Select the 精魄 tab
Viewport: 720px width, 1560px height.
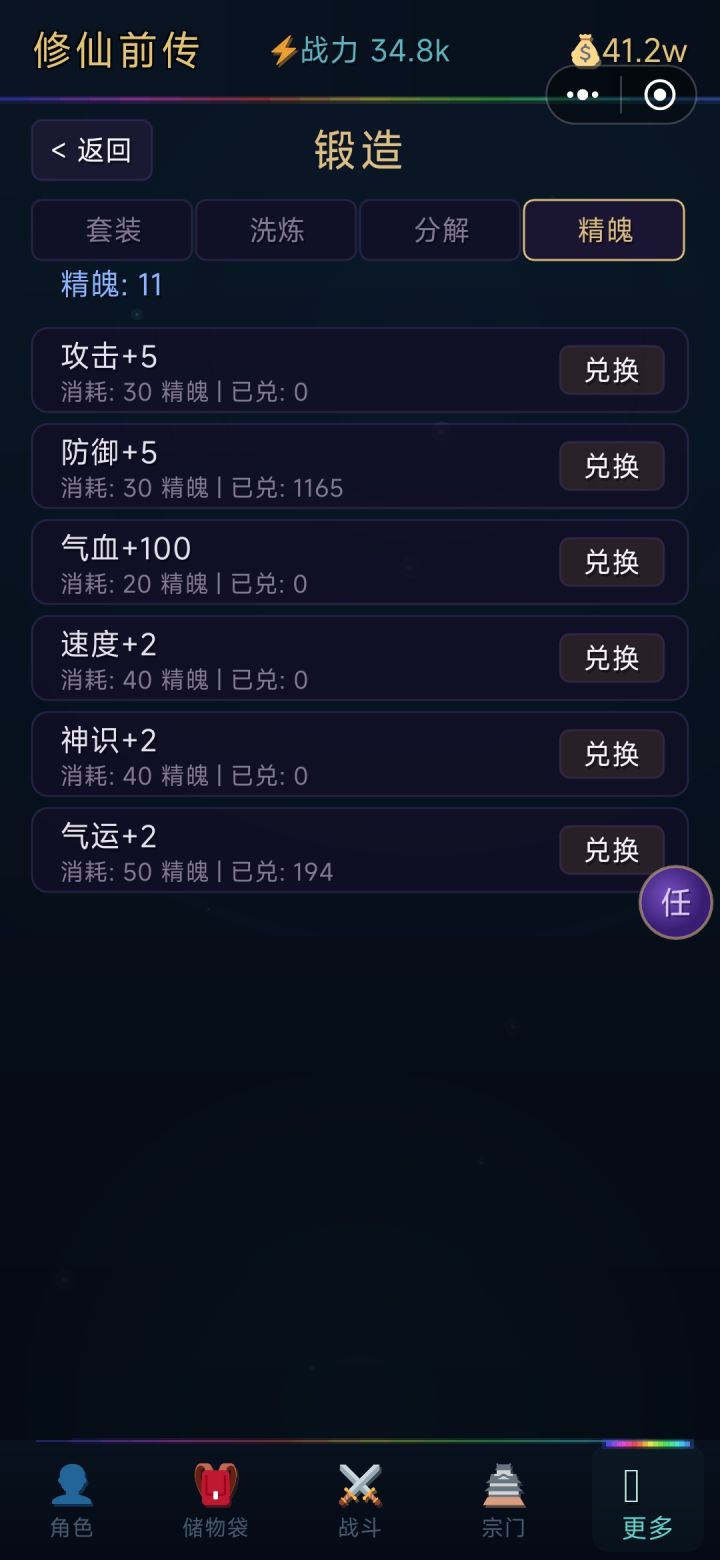(604, 230)
